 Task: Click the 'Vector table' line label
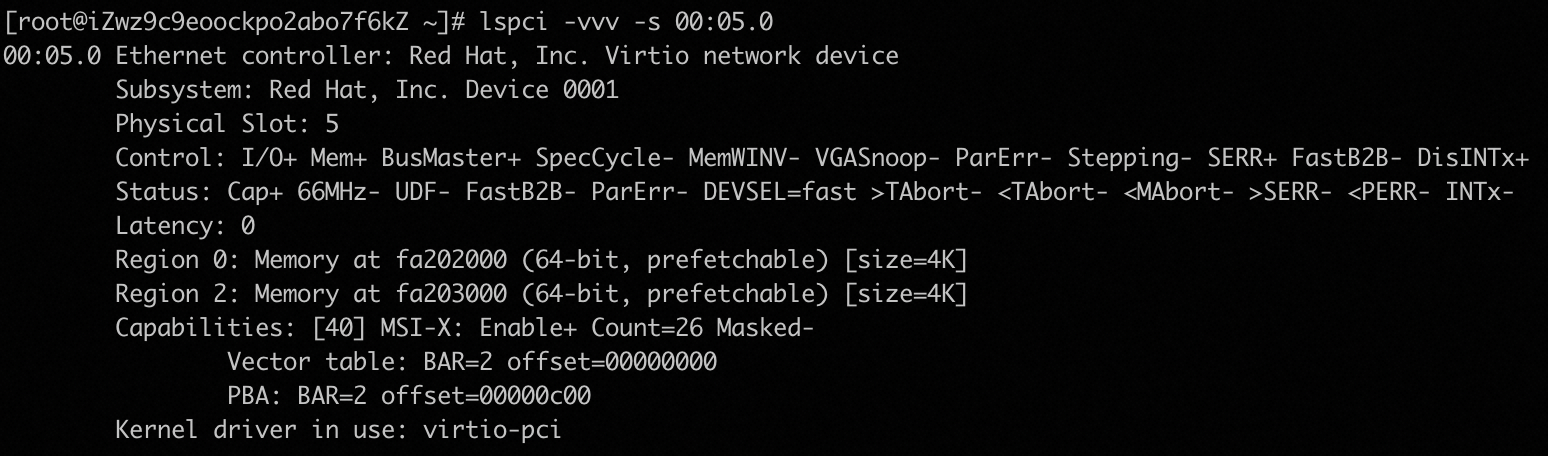click(x=304, y=362)
